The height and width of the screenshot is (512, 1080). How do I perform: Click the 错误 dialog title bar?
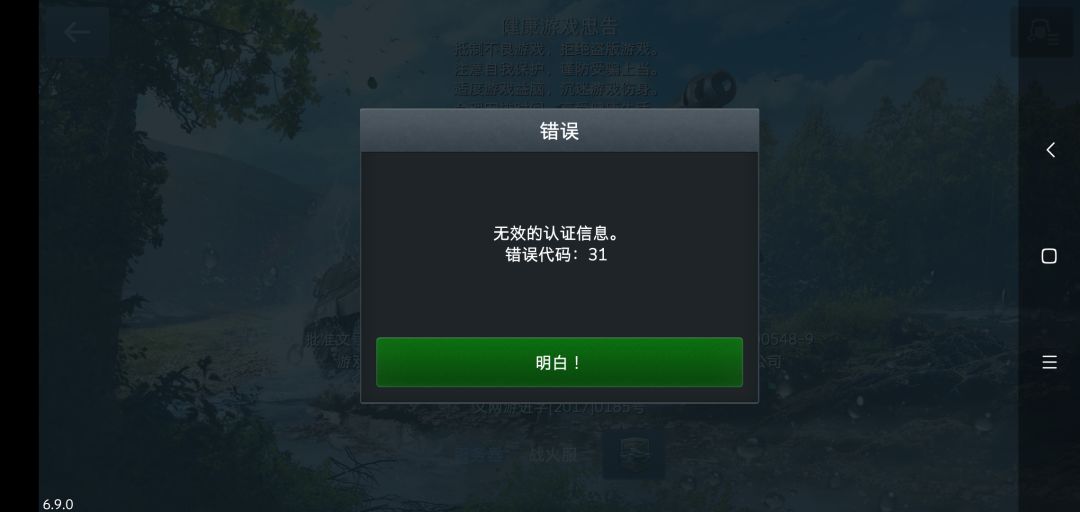coord(559,130)
